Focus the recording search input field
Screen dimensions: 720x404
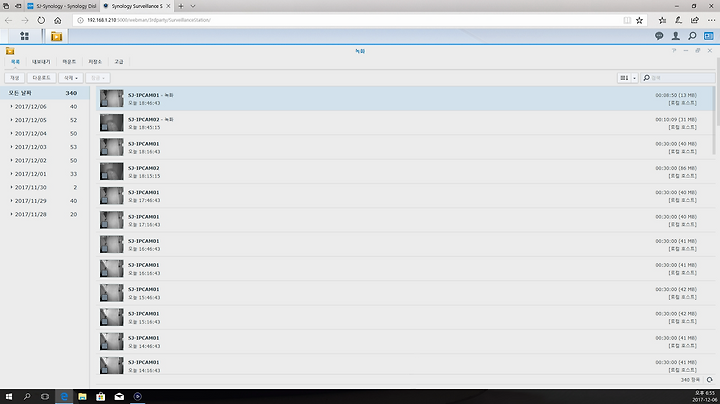[678, 78]
